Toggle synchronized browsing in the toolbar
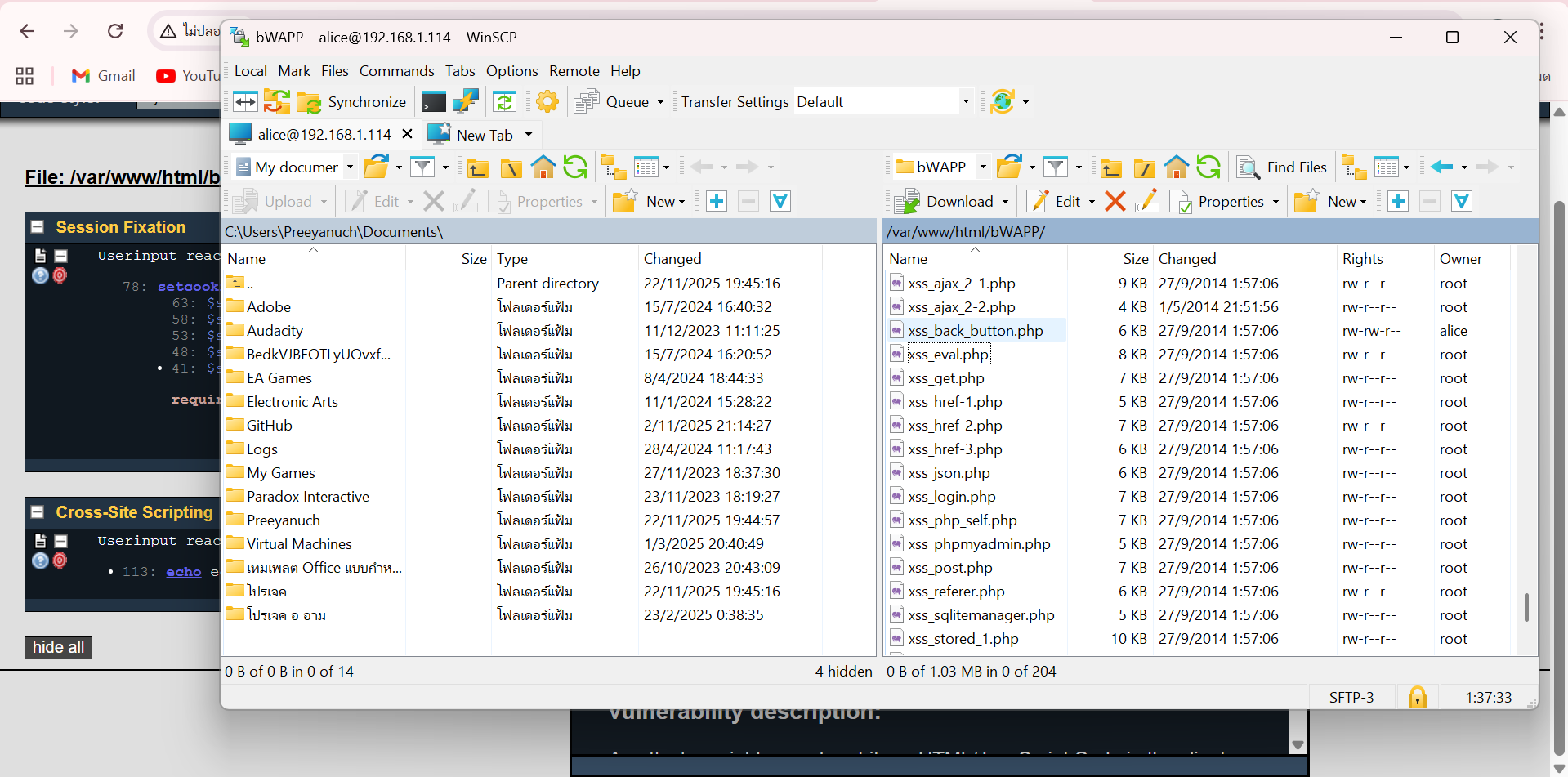1568x777 pixels. click(504, 102)
